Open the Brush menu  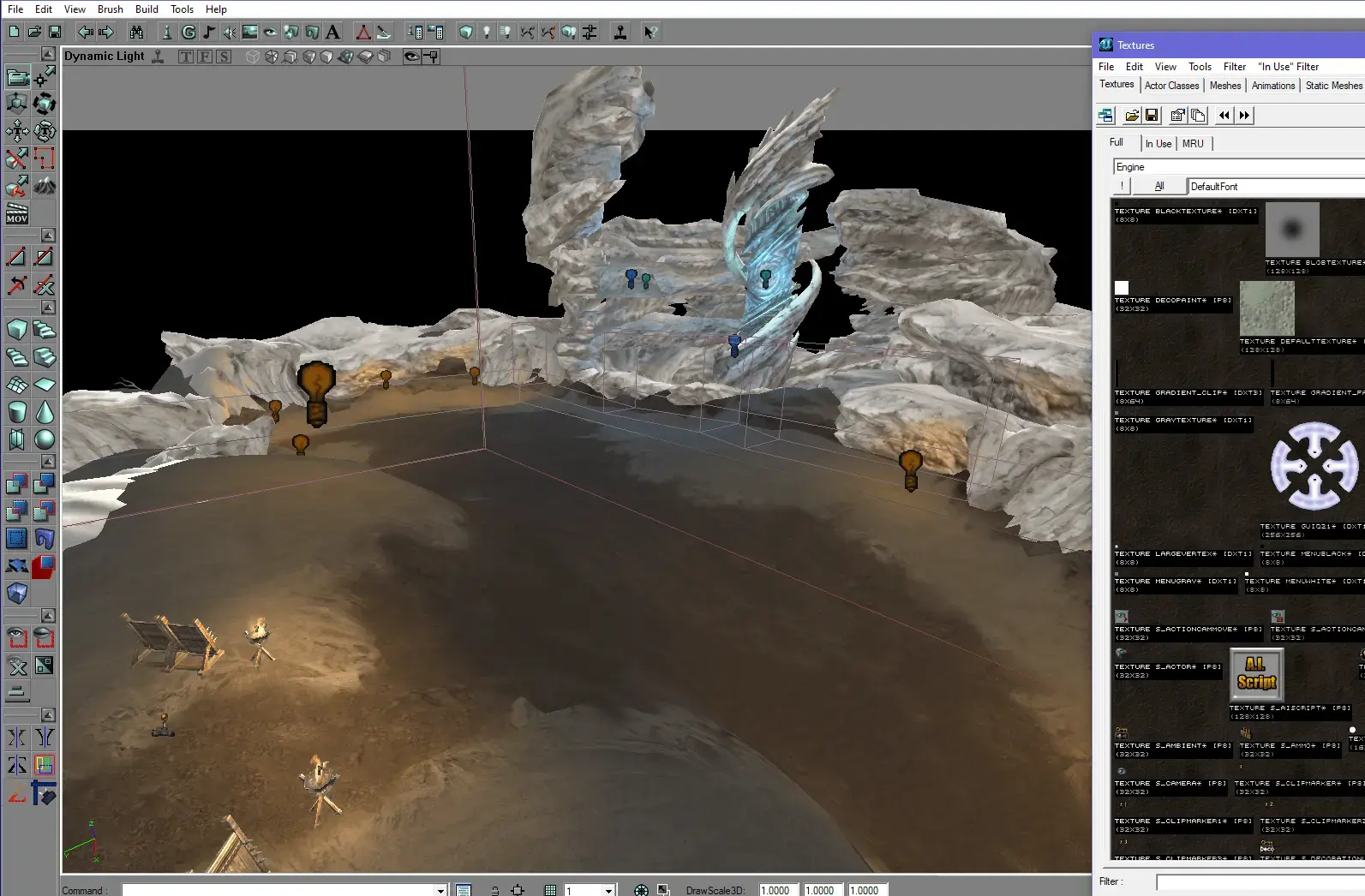[111, 9]
